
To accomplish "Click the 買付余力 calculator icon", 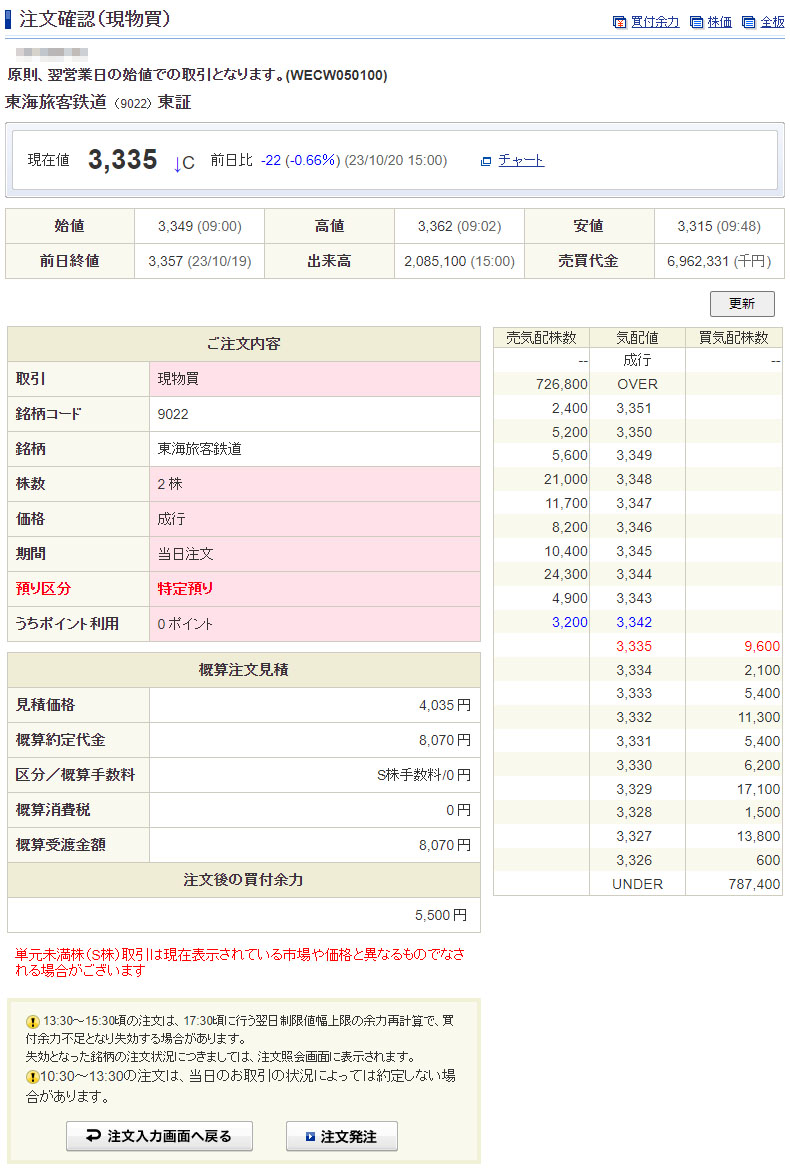I will tap(619, 22).
